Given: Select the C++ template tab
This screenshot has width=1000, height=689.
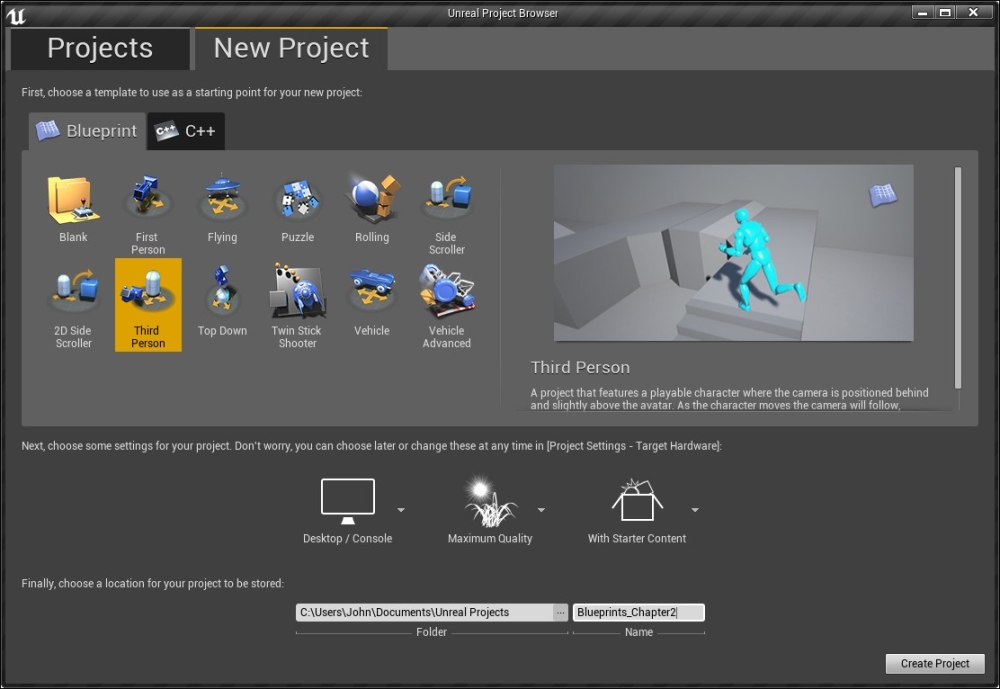Looking at the screenshot, I should [186, 131].
